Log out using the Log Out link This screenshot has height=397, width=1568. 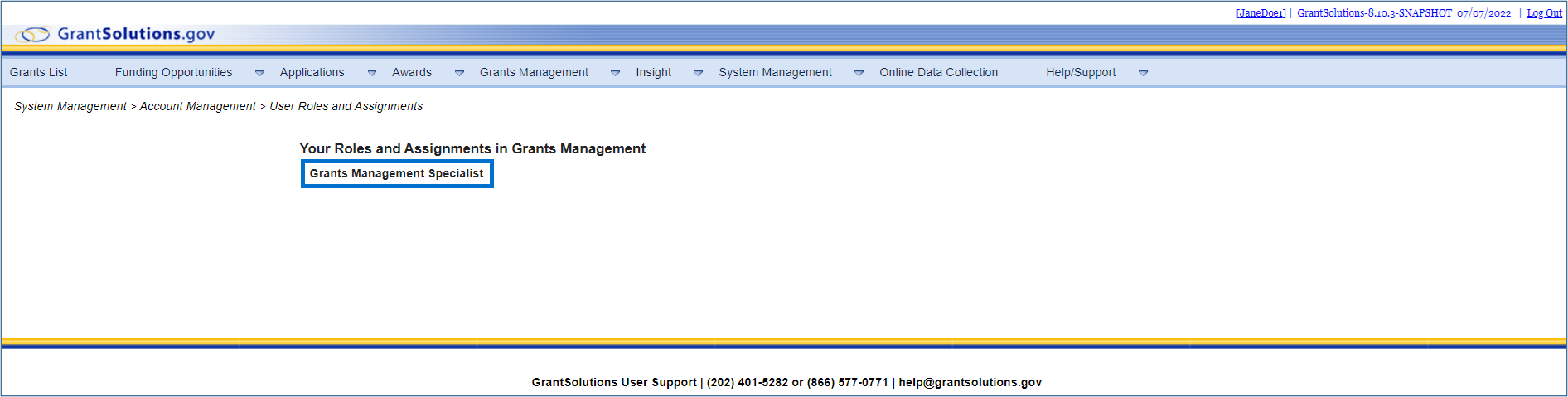pos(1544,13)
